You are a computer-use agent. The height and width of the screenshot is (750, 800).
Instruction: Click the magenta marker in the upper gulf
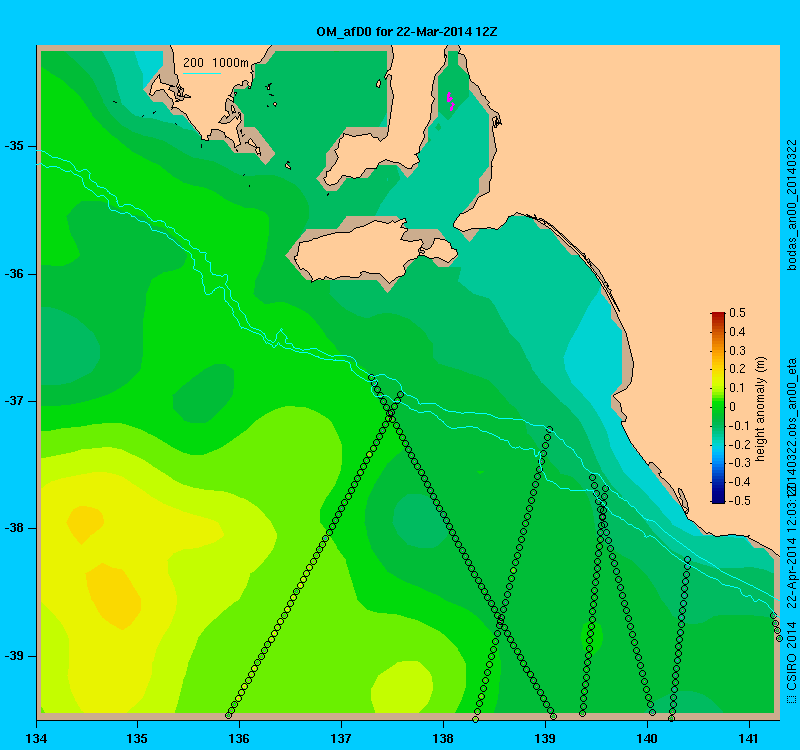click(x=450, y=101)
